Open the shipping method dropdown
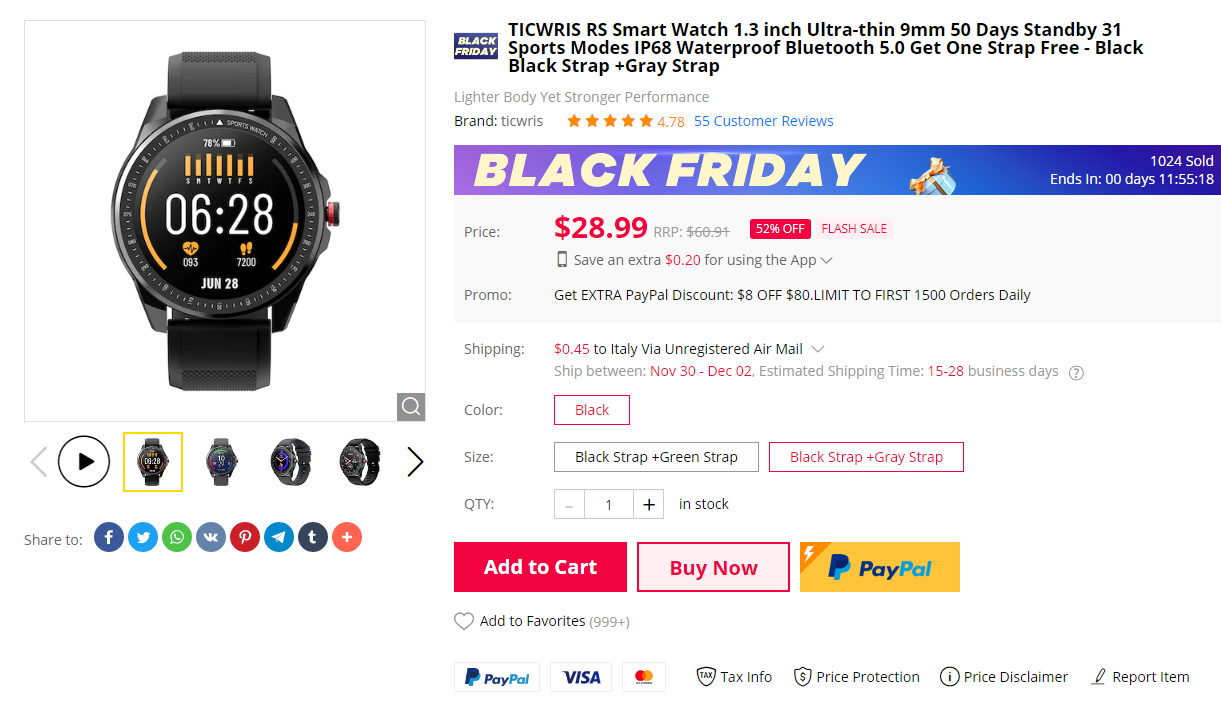This screenshot has width=1221, height=707. click(818, 348)
